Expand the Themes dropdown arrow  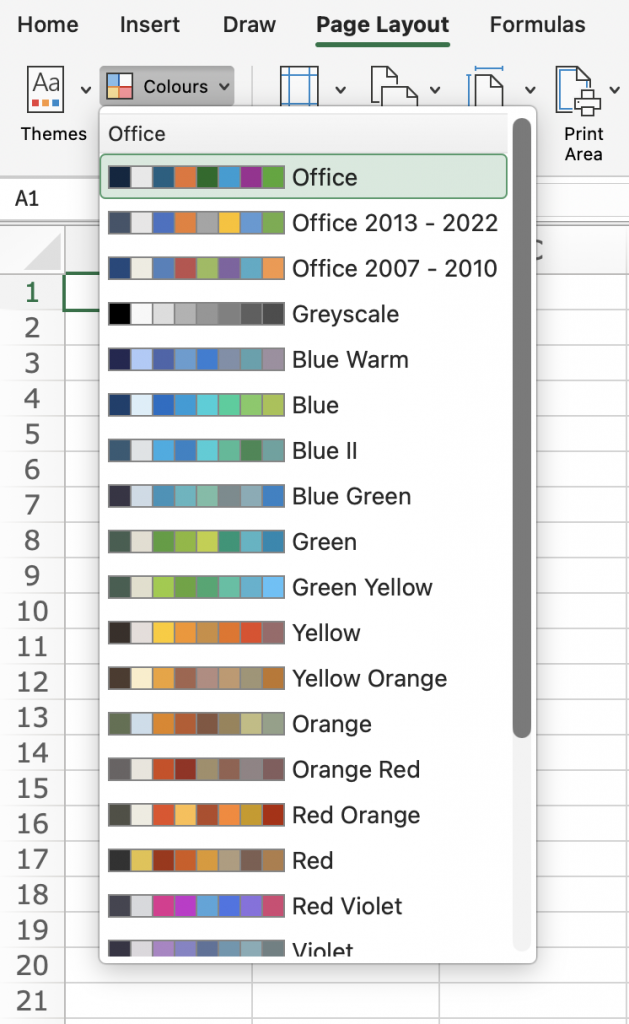point(86,89)
